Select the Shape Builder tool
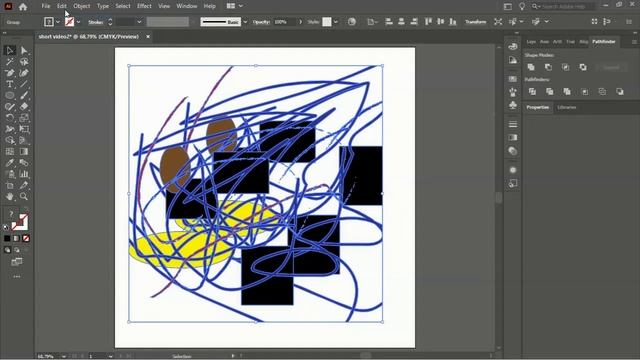The height and width of the screenshot is (360, 640). point(9,140)
